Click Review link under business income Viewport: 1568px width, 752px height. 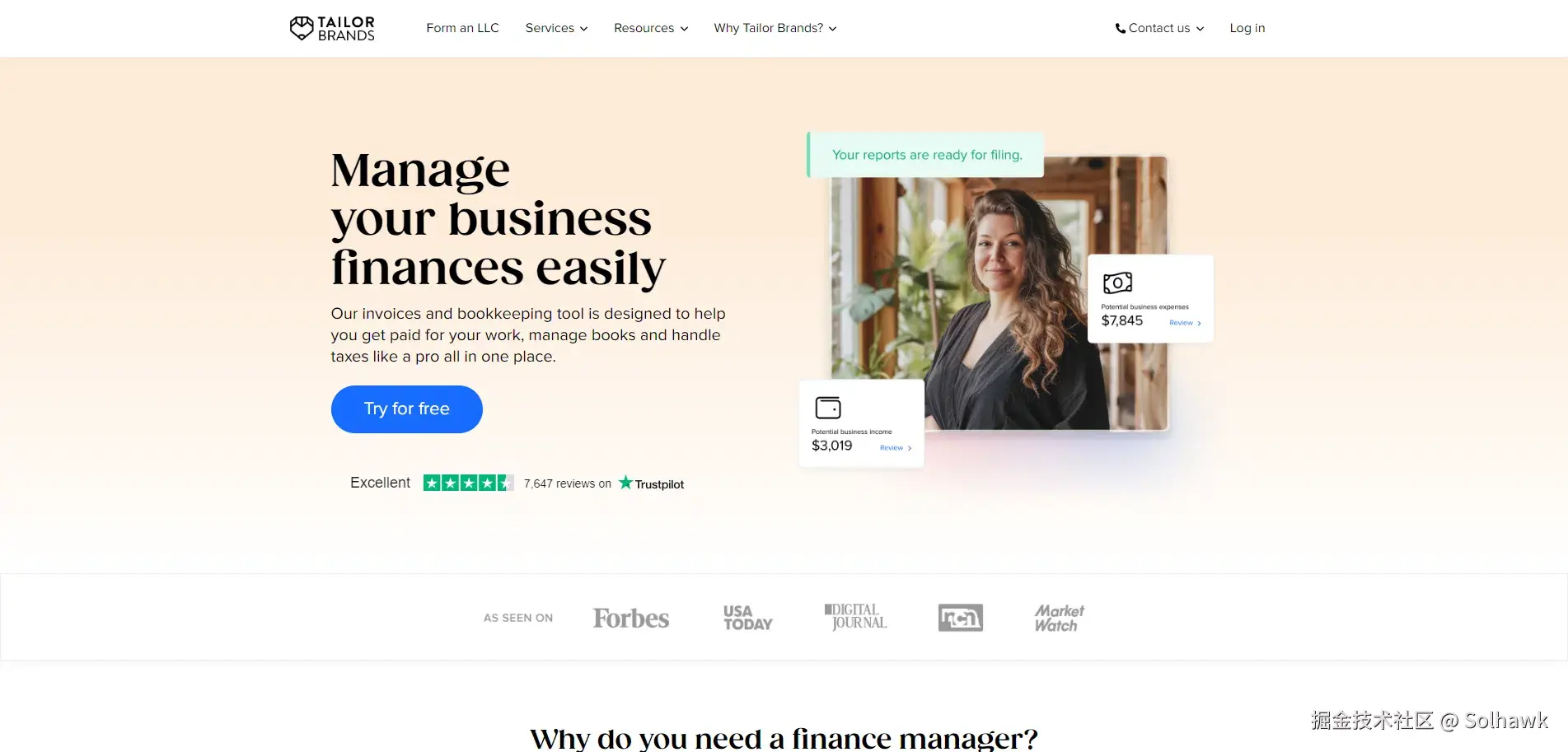pos(896,448)
